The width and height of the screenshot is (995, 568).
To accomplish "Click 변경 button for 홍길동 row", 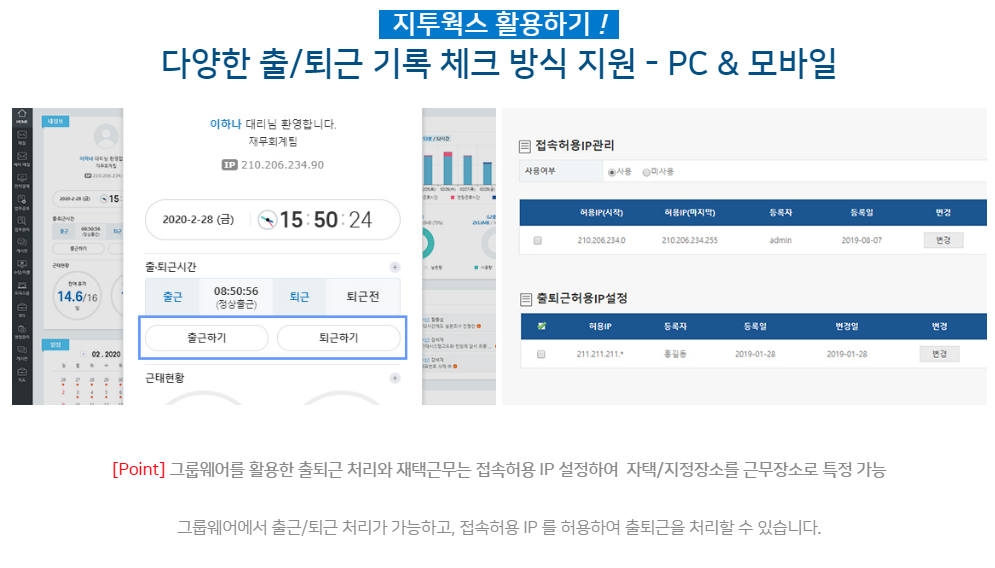I will (939, 353).
